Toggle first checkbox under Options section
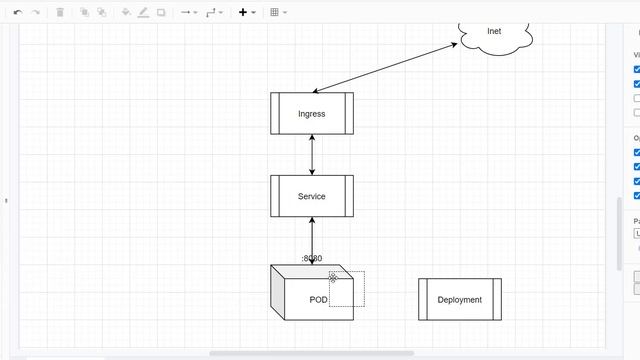The width and height of the screenshot is (640, 360). click(637, 152)
